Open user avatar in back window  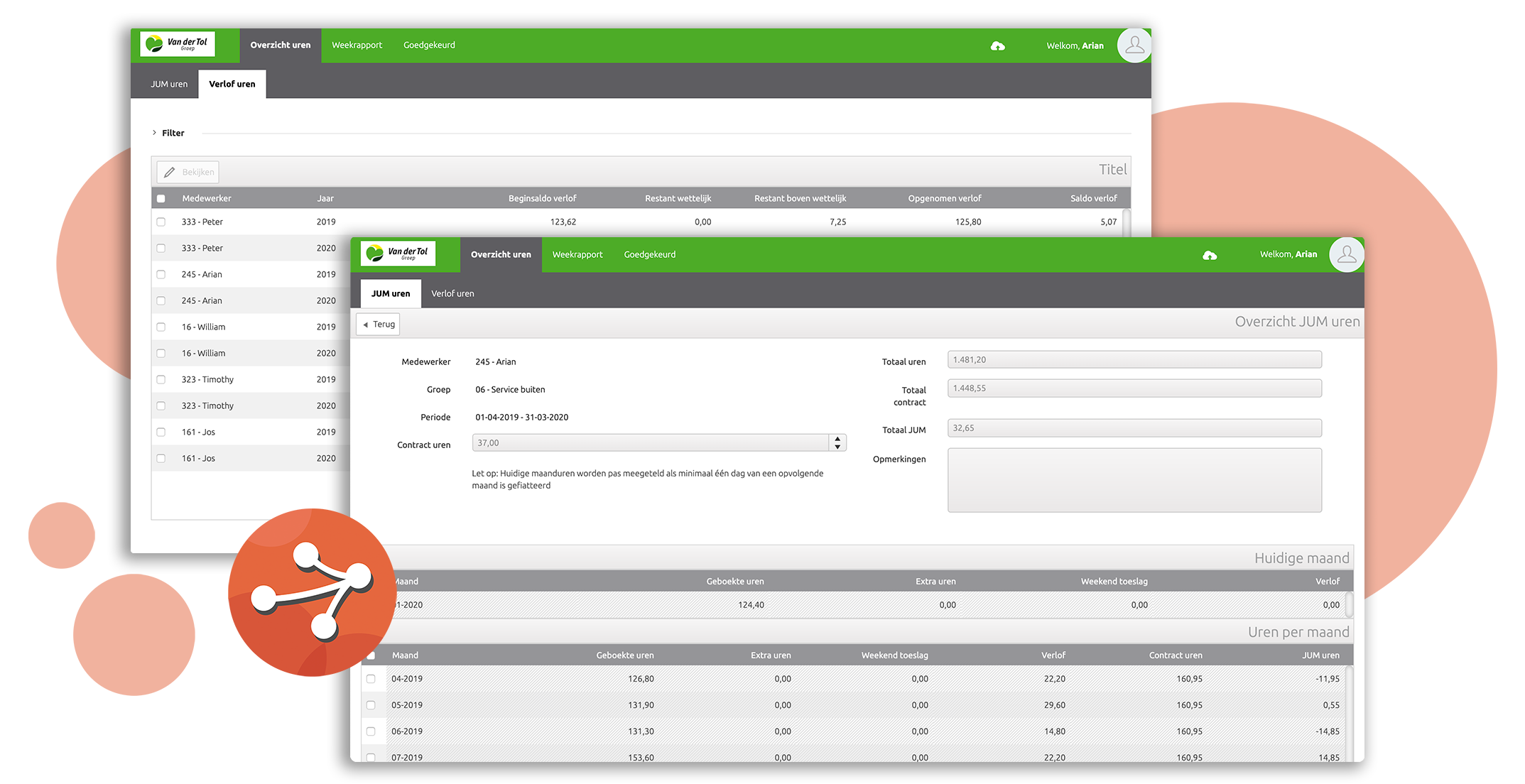coord(1134,45)
